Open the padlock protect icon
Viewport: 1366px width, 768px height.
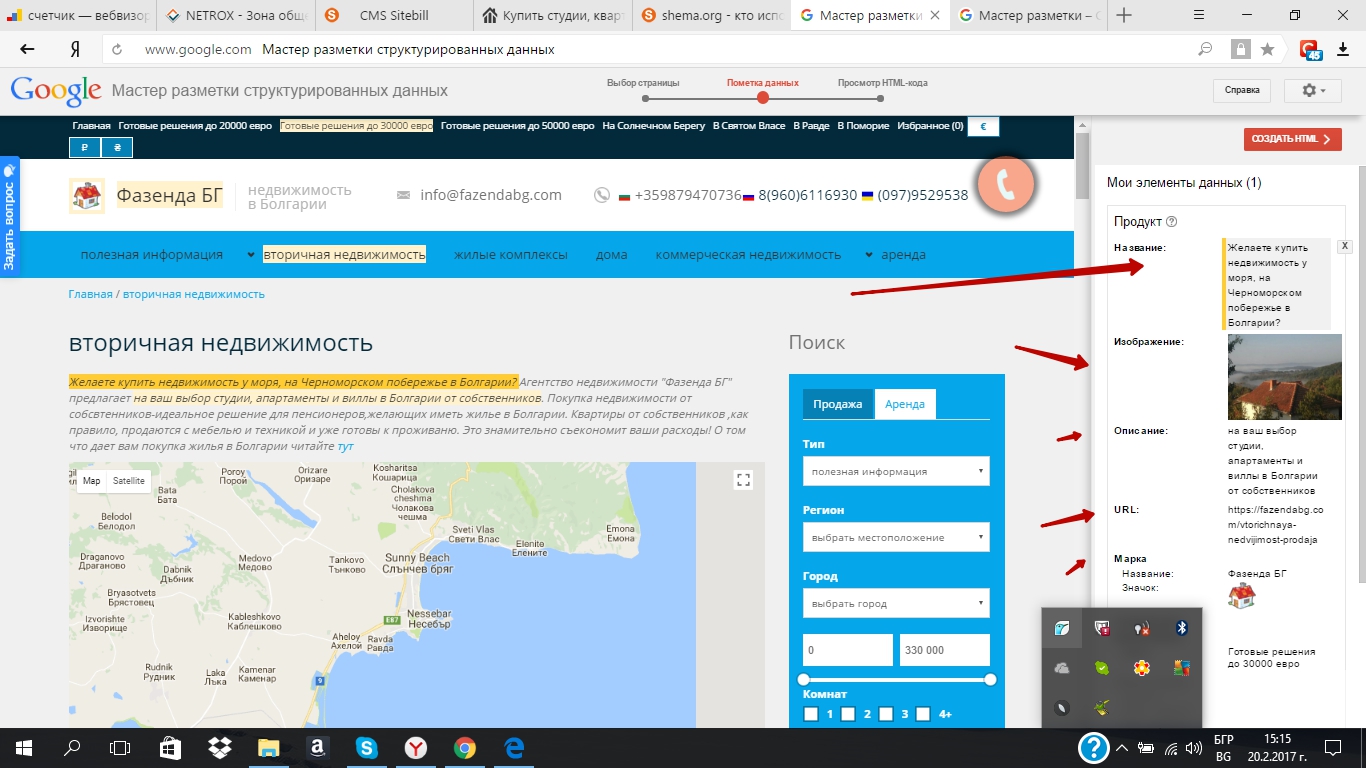coord(1241,49)
